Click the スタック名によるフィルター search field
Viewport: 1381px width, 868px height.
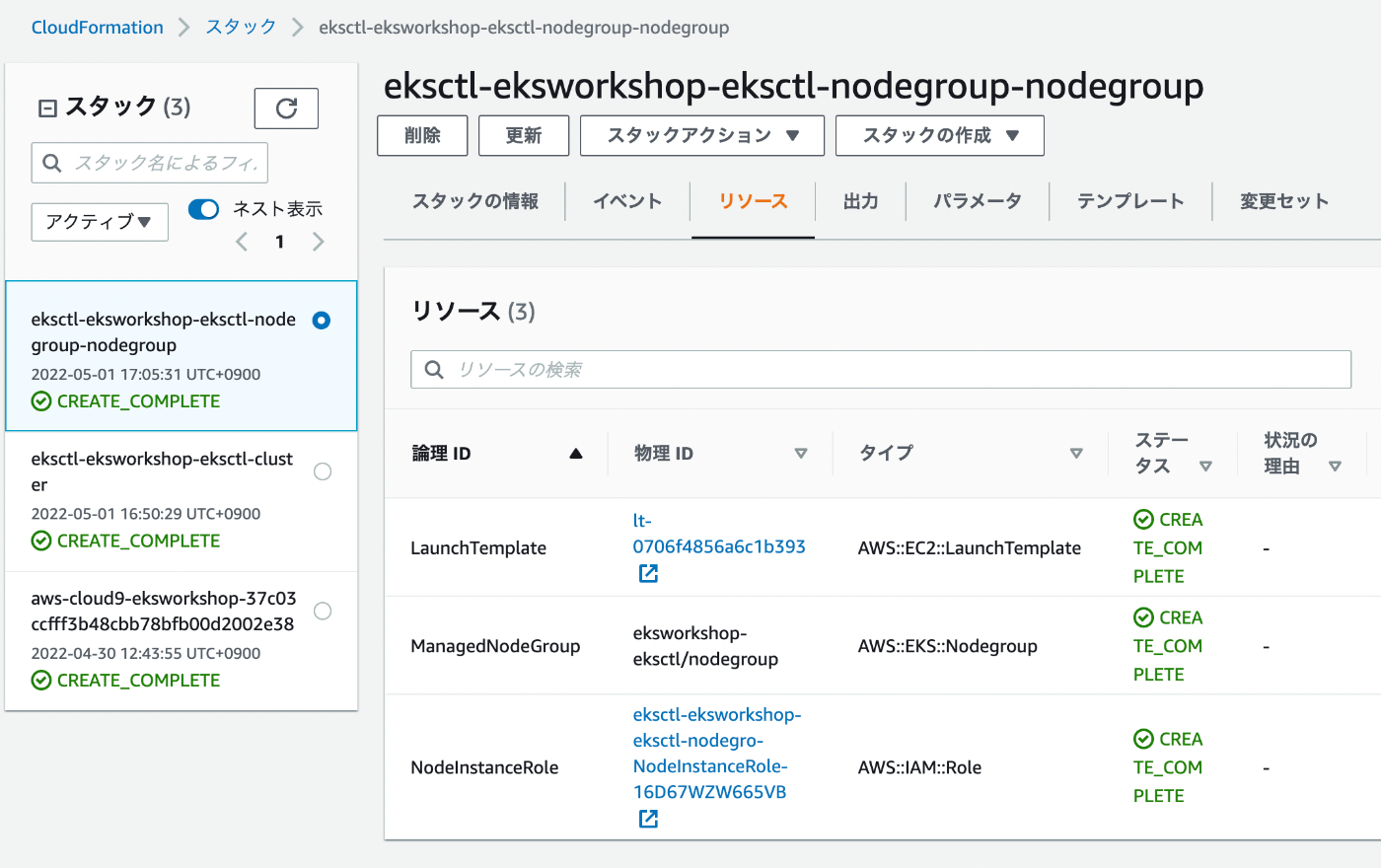point(150,163)
